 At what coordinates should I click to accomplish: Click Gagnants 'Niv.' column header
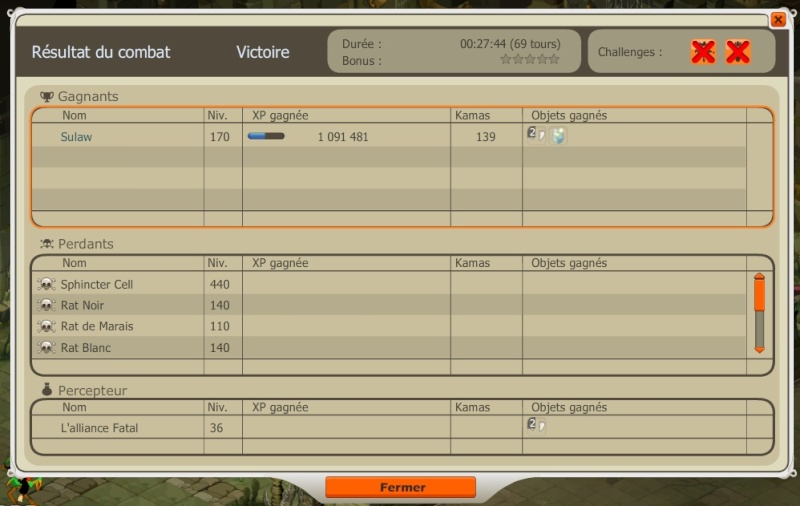[x=217, y=115]
